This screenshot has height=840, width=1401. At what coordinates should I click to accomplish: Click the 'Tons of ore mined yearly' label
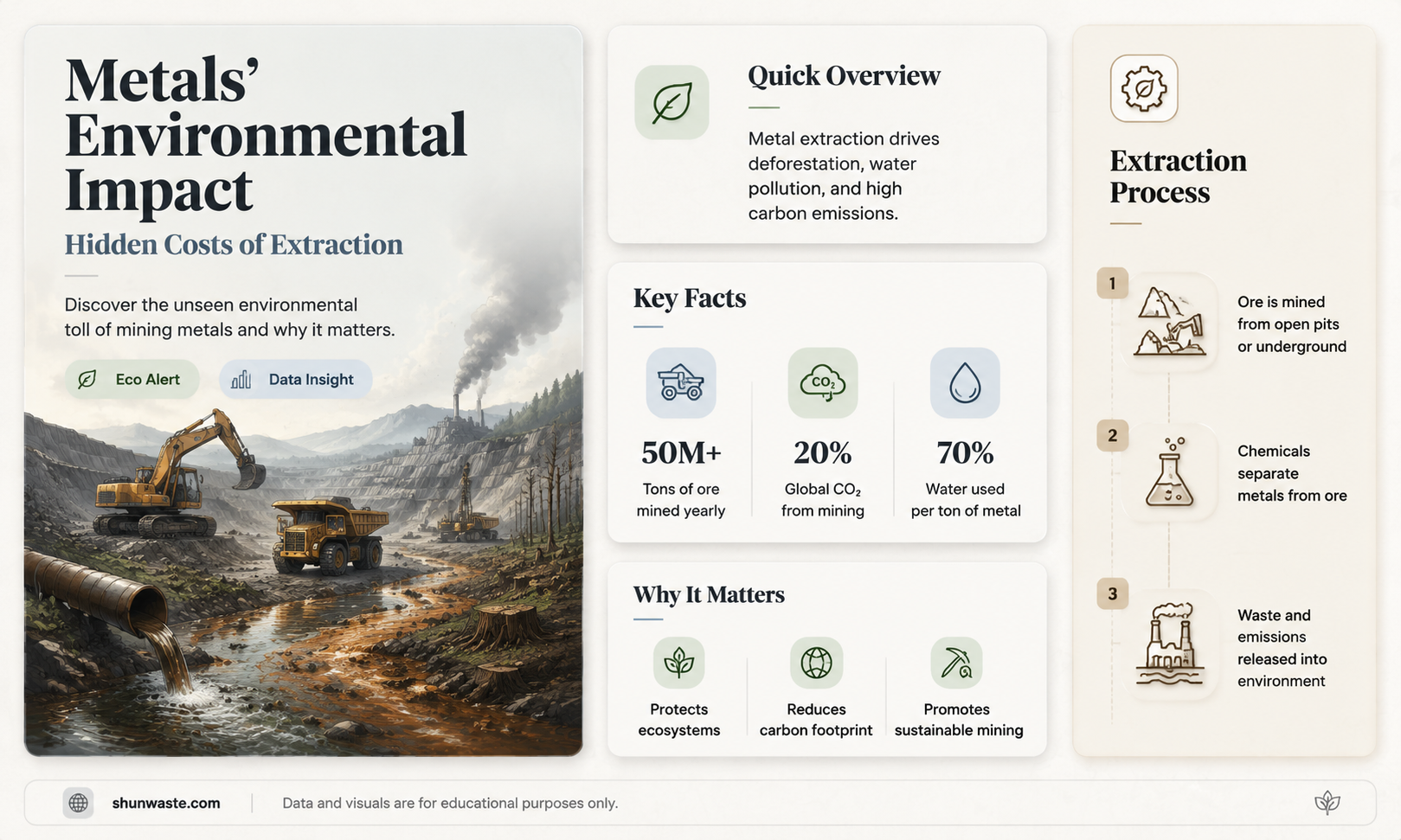coord(681,500)
